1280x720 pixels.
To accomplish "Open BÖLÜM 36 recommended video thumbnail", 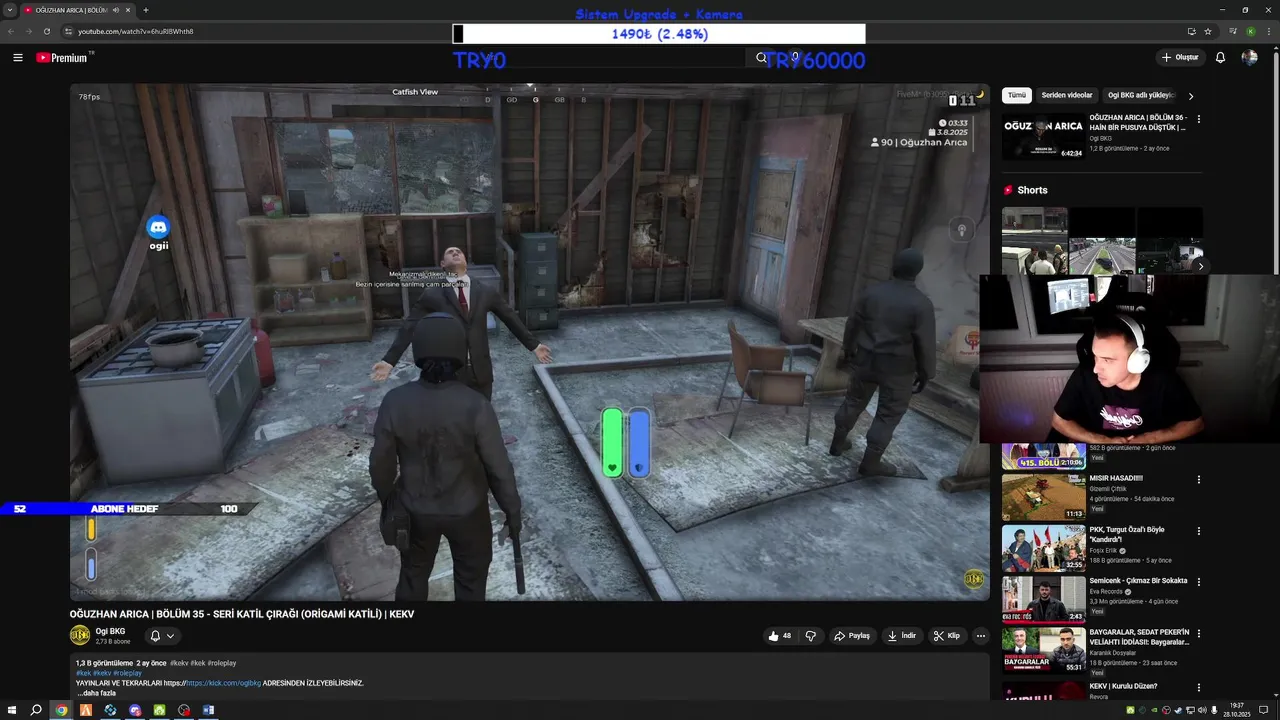I will (x=1043, y=137).
